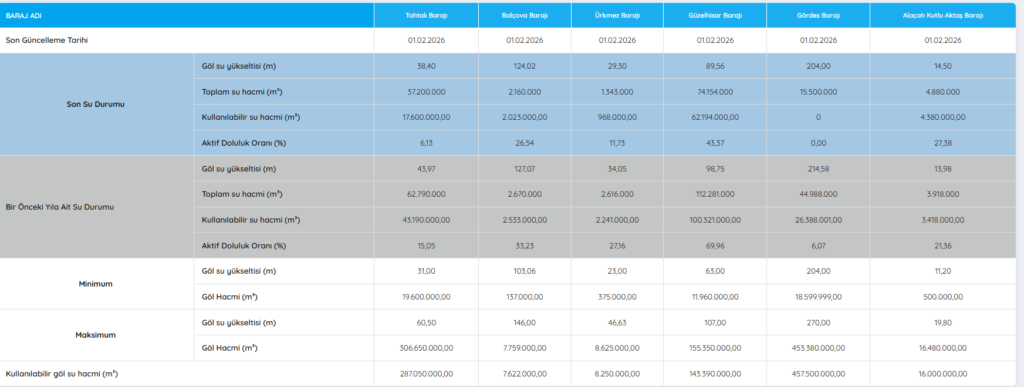This screenshot has width=1024, height=387.
Task: Click Göl Hacmi (m³) label in Minimum section
Action: click(x=229, y=297)
